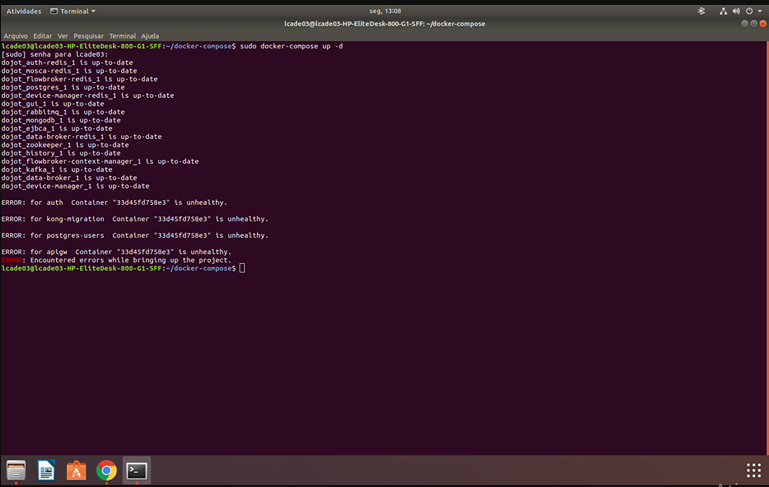The height and width of the screenshot is (487, 769).
Task: Click 'dojot_ejbca_1 is up-to-date' line
Action: click(x=57, y=128)
